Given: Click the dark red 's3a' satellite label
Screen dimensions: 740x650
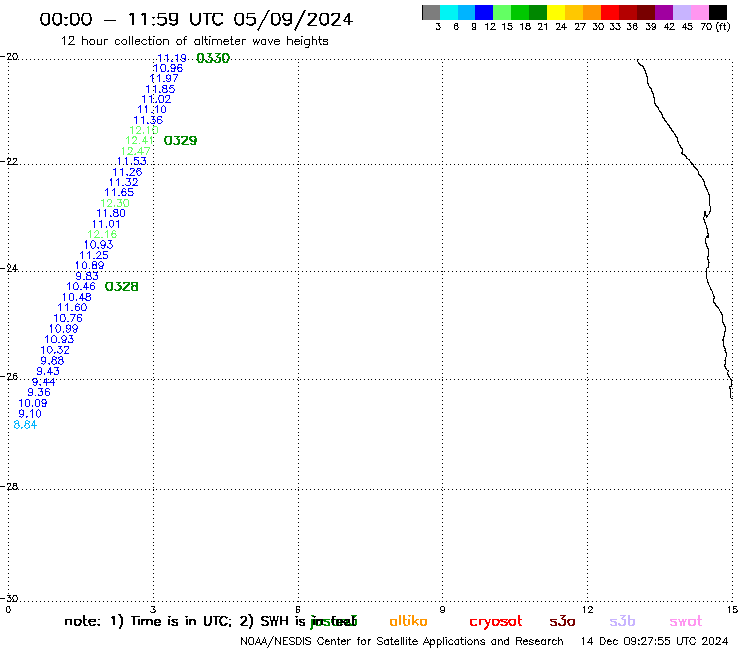Looking at the screenshot, I should click(x=562, y=622).
